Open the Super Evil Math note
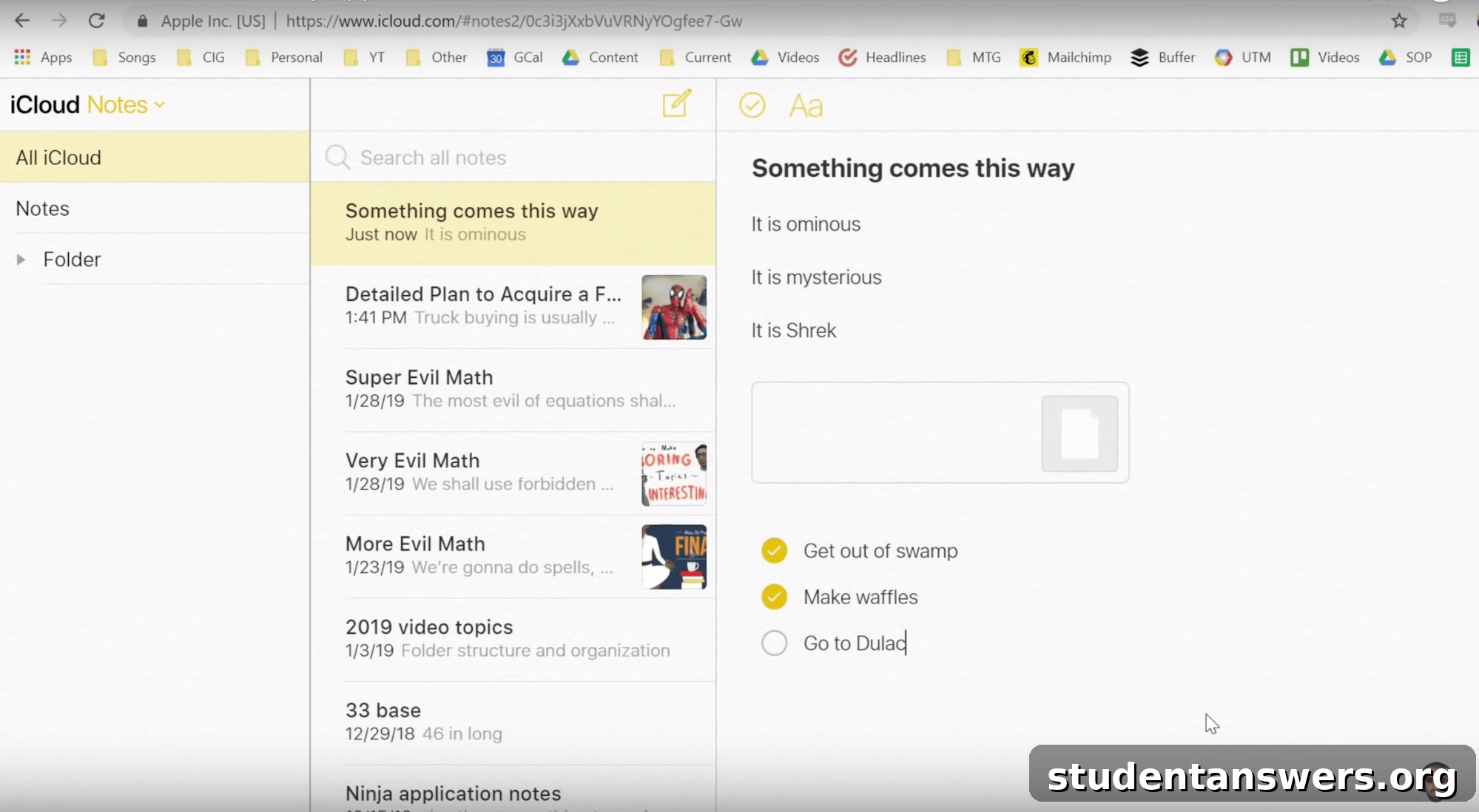 coord(513,389)
